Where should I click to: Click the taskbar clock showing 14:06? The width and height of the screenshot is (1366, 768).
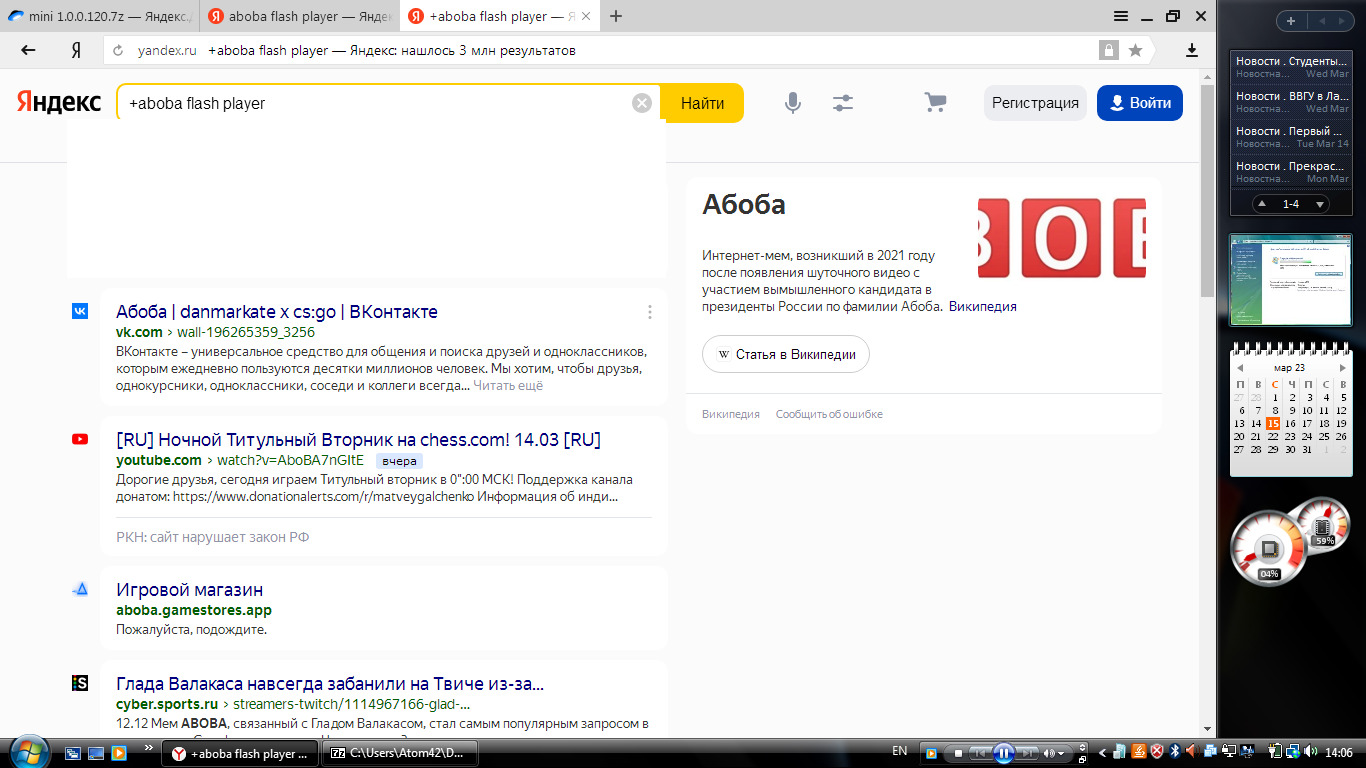[x=1340, y=752]
